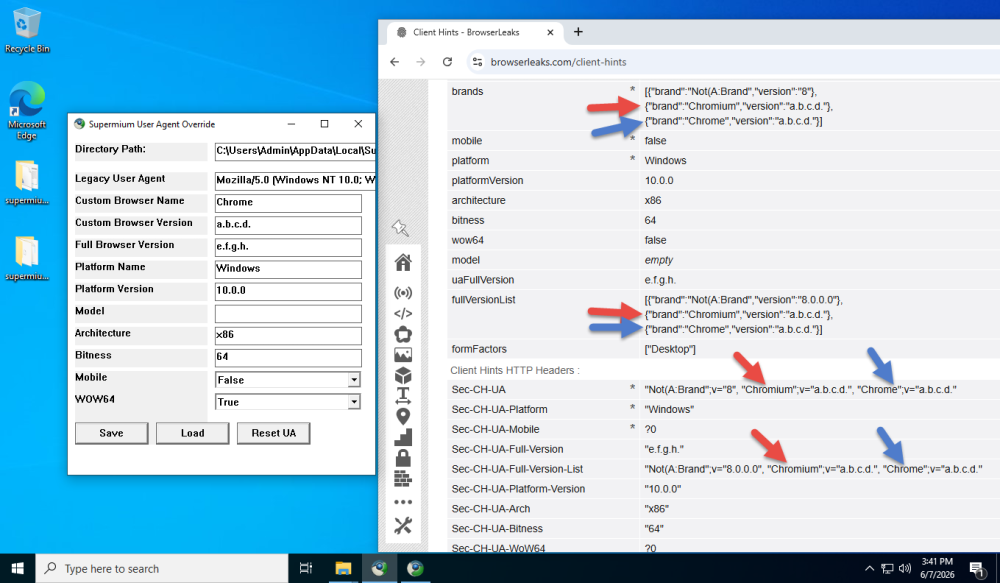Click the Platform Version field

coord(288,291)
